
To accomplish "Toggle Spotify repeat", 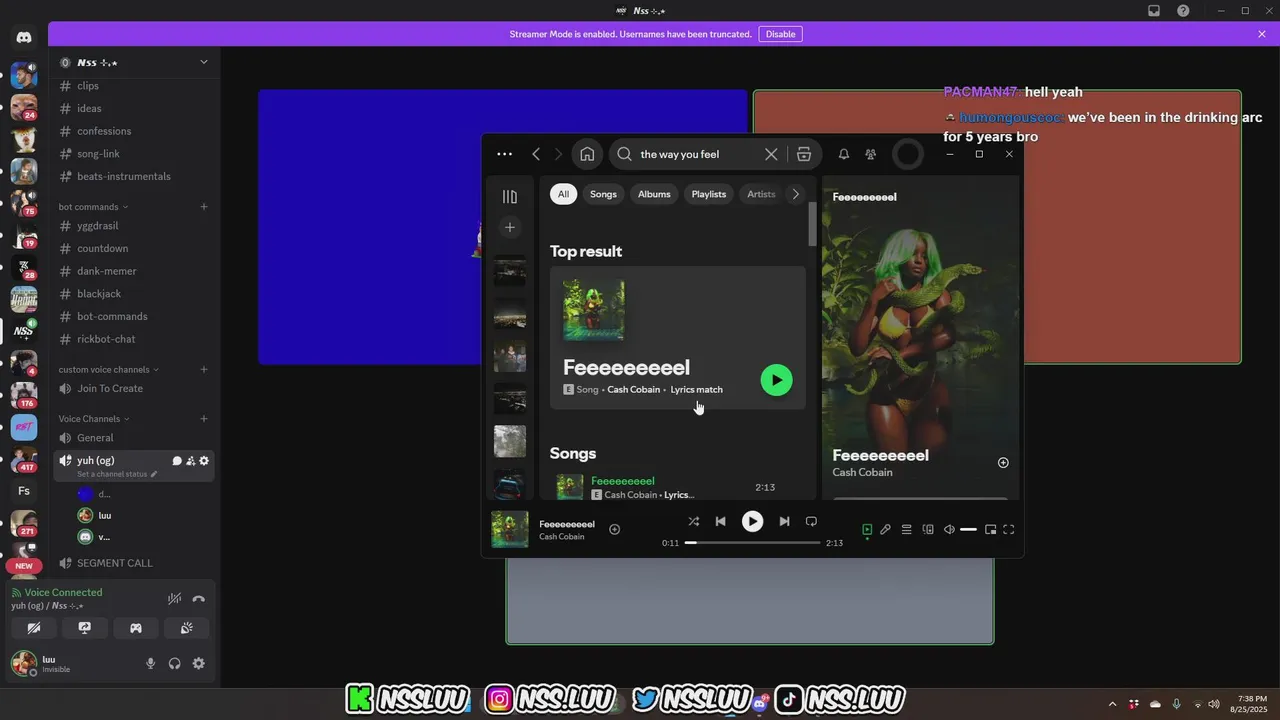I will (811, 521).
